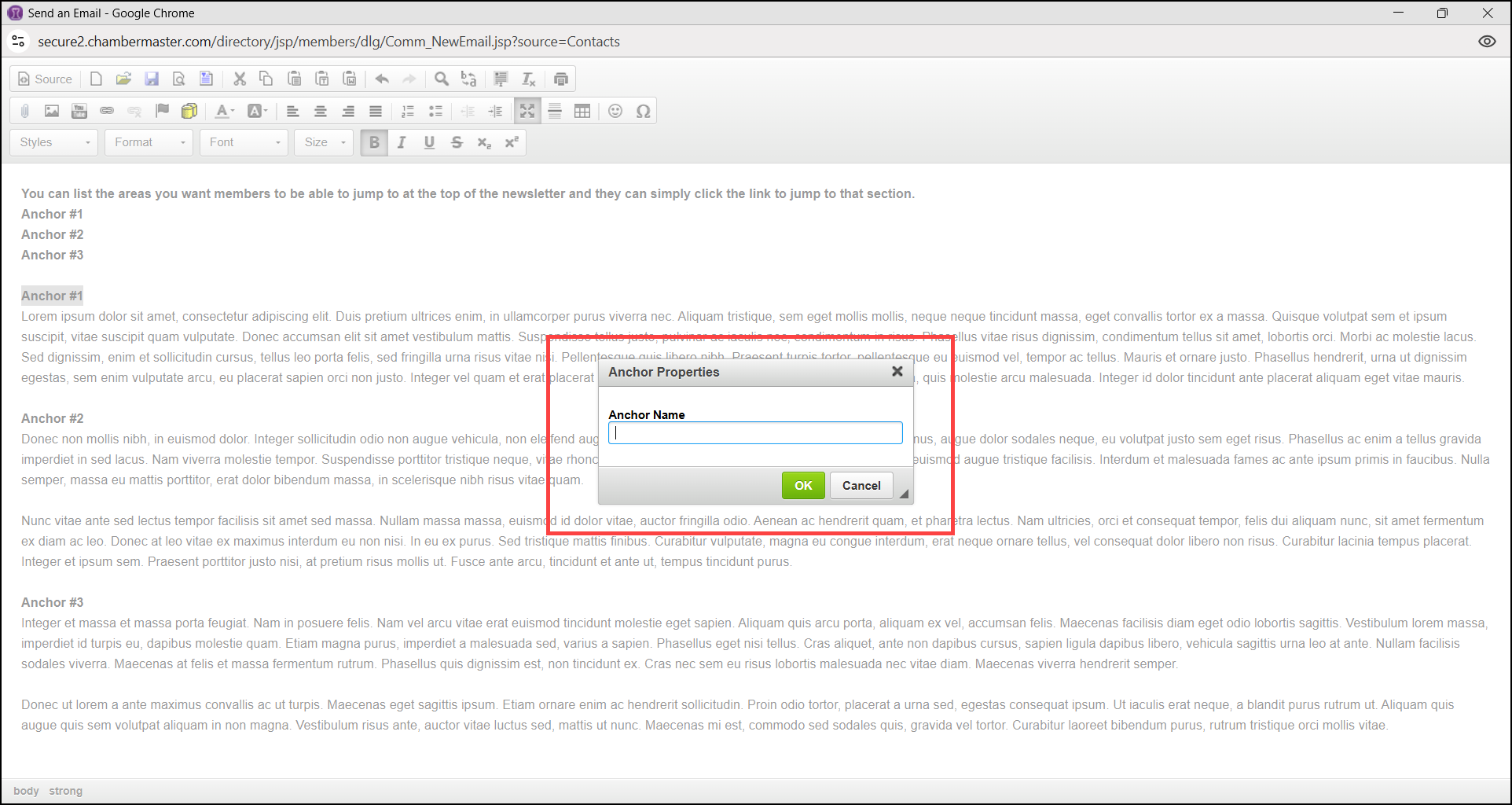
Task: Close Anchor Properties with the X
Action: tap(897, 371)
